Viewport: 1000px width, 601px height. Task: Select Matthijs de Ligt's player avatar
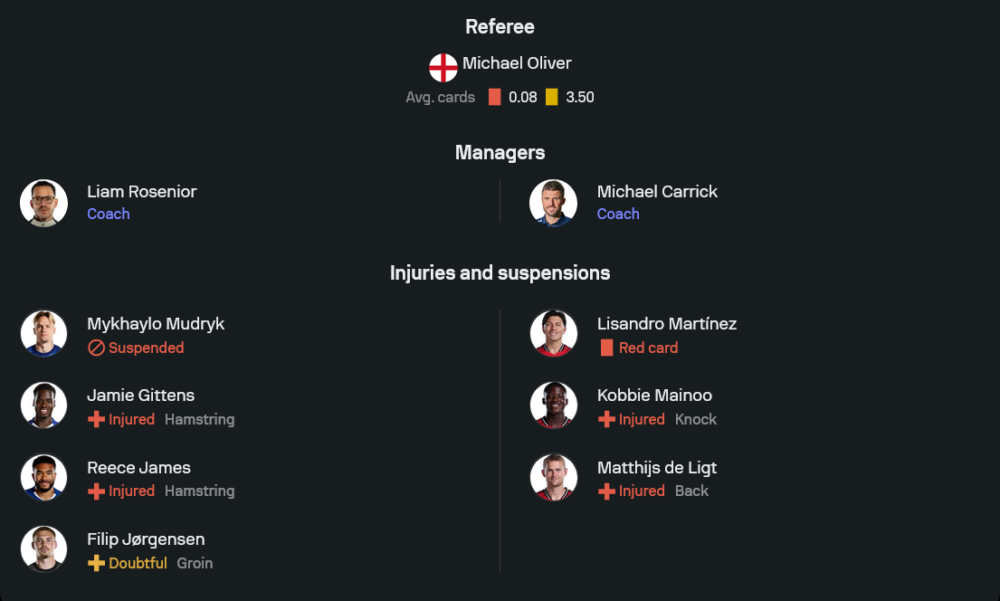pyautogui.click(x=553, y=478)
